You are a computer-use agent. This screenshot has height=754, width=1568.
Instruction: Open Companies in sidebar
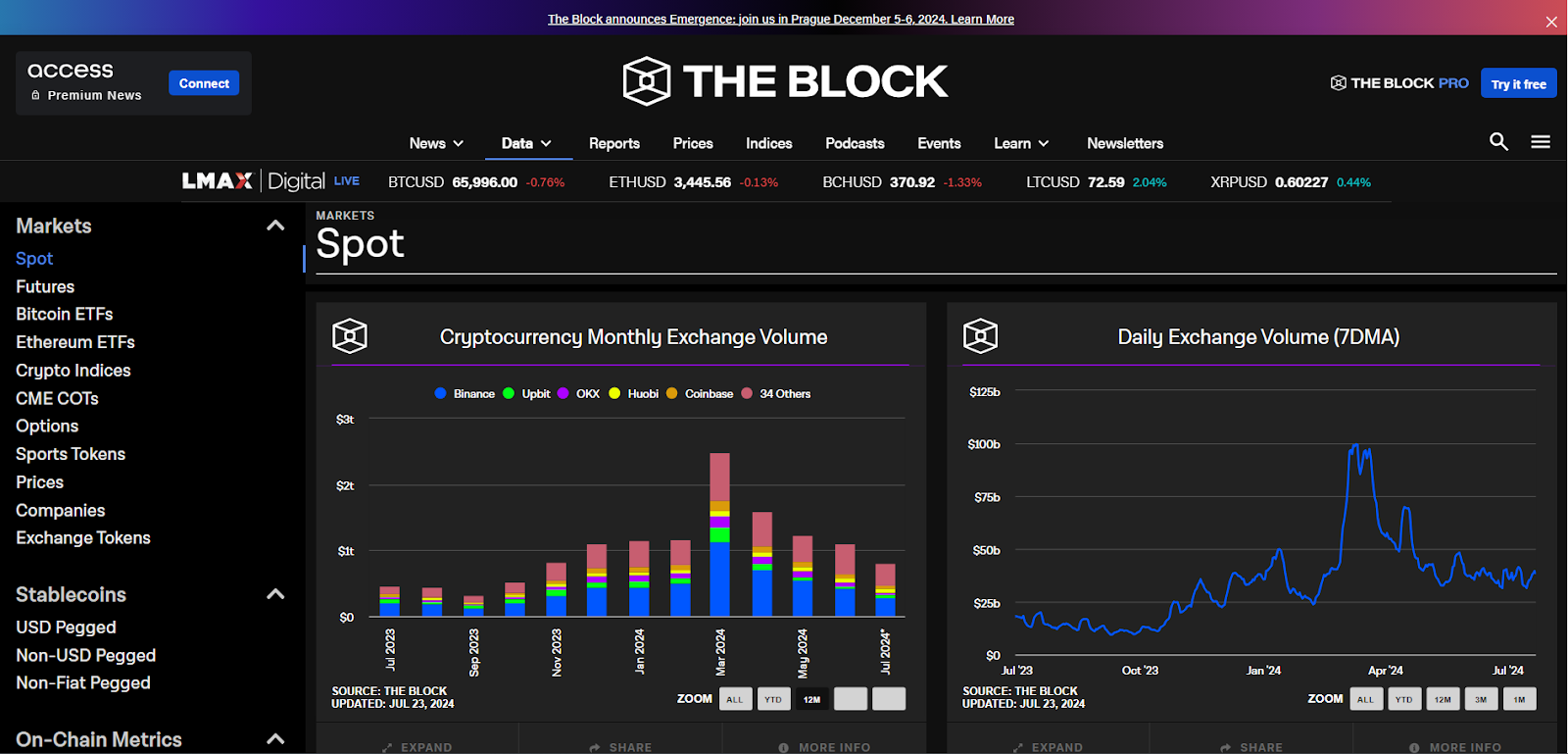(61, 511)
